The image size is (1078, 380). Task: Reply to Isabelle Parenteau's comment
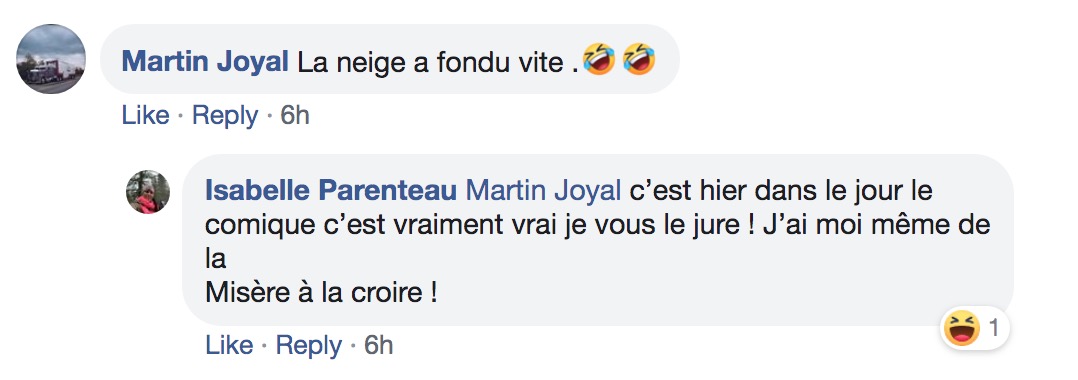[x=309, y=345]
